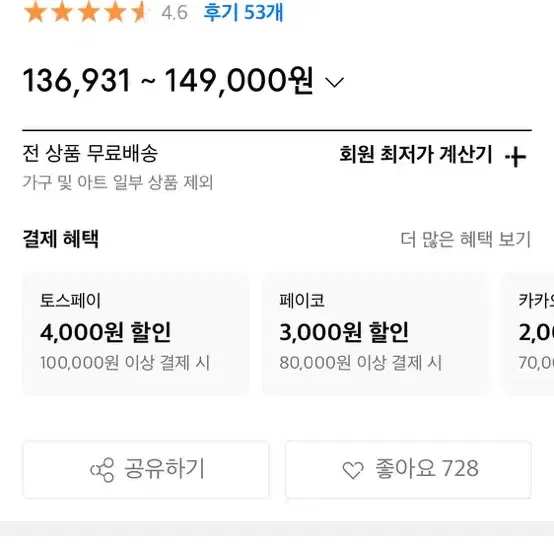Screen dimensions: 554x554
Task: Open the 후기 53개 reviews link
Action: [243, 13]
